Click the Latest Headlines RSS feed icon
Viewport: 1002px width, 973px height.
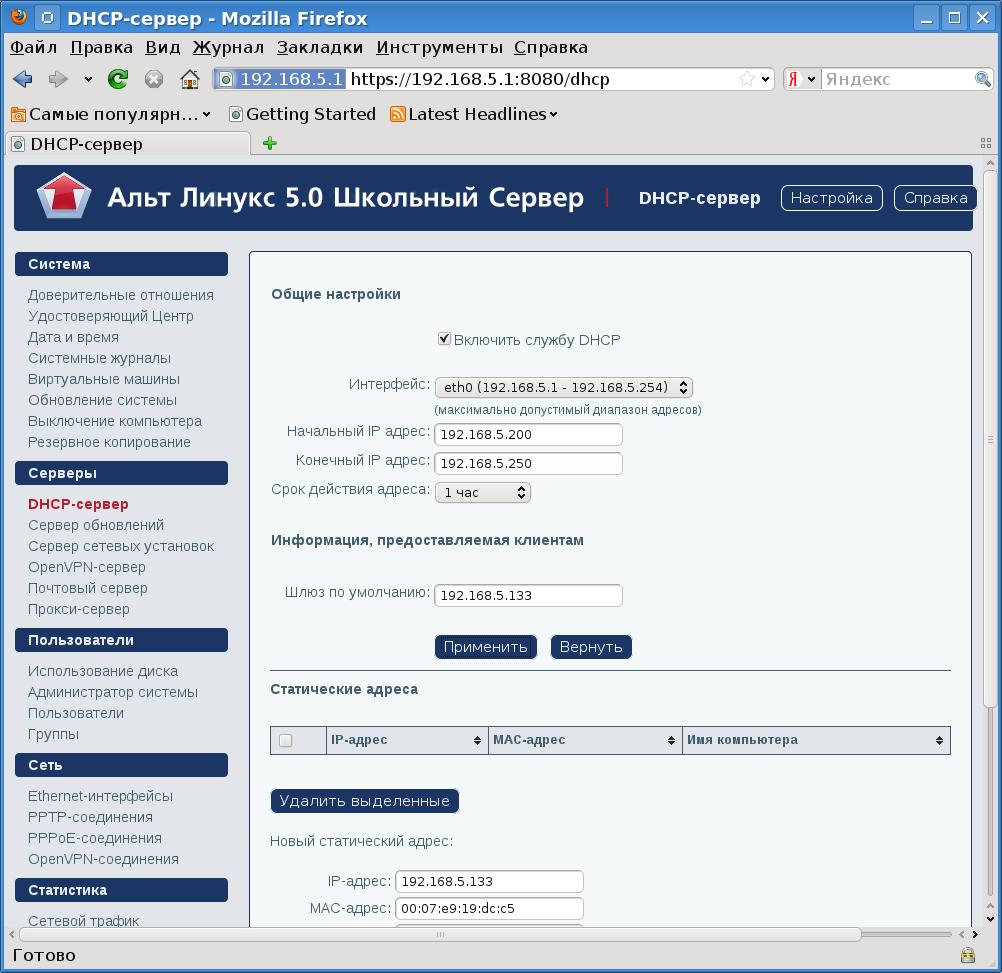[397, 114]
